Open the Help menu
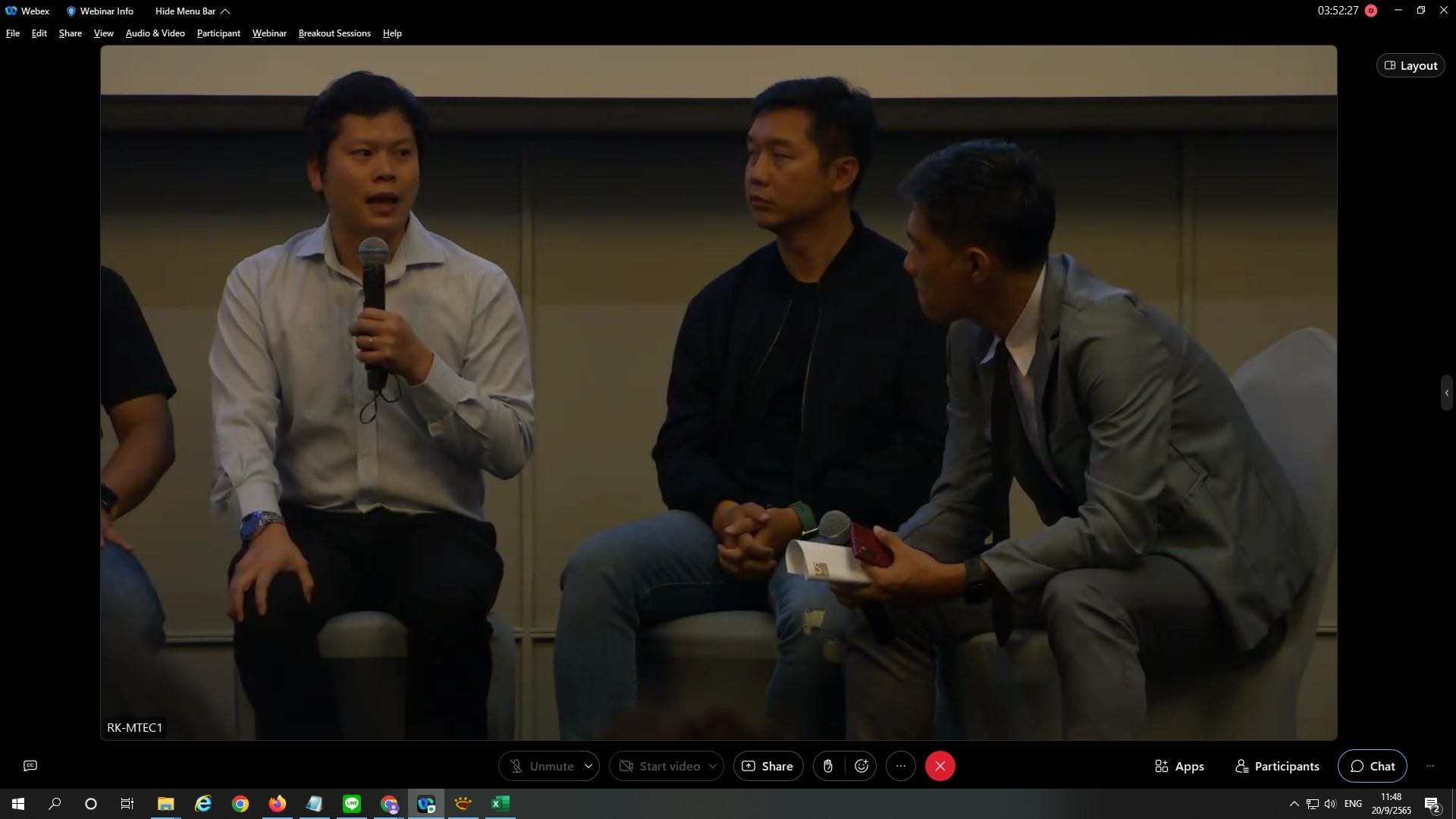 392,33
